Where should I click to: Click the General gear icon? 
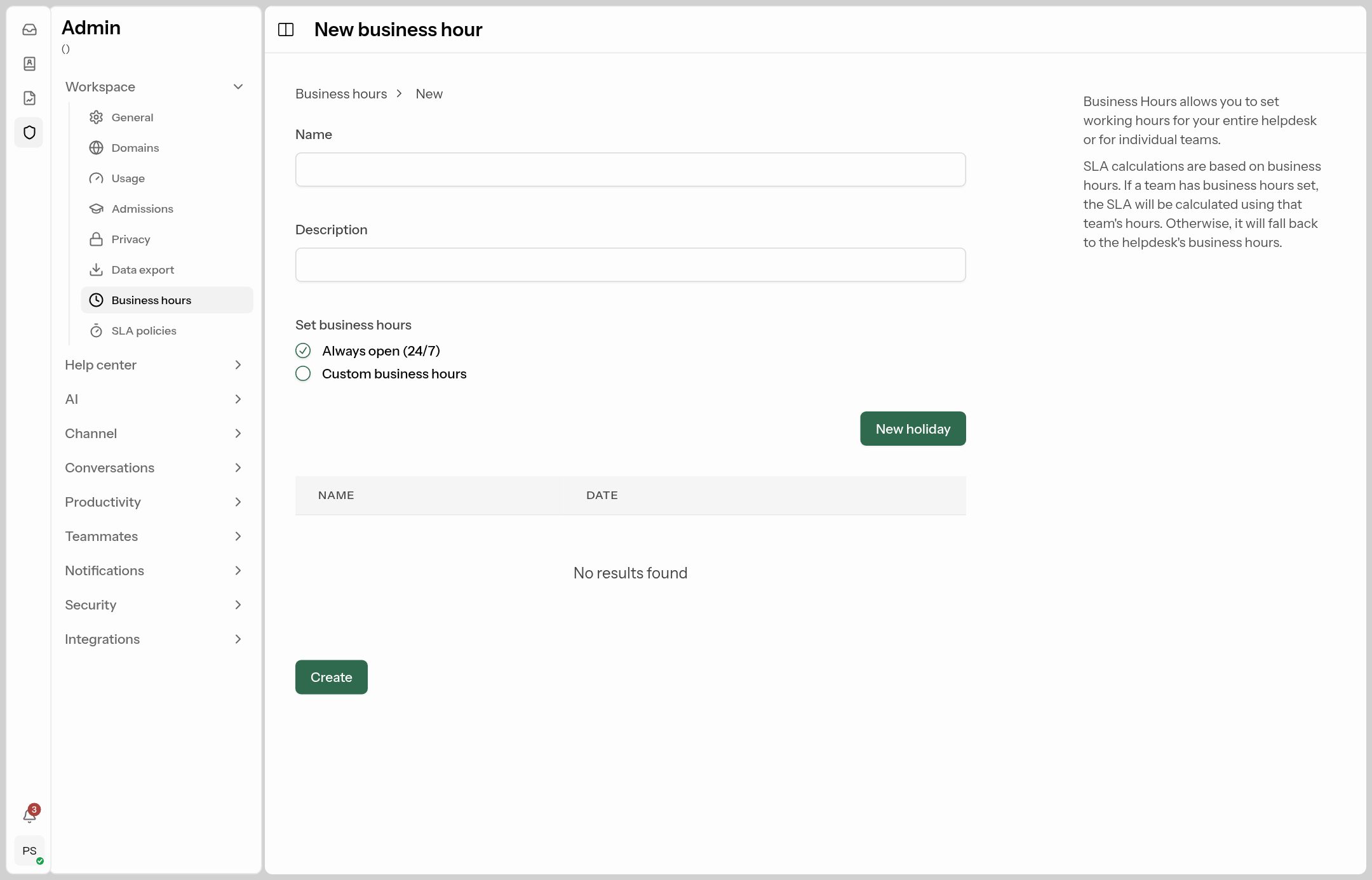[96, 117]
